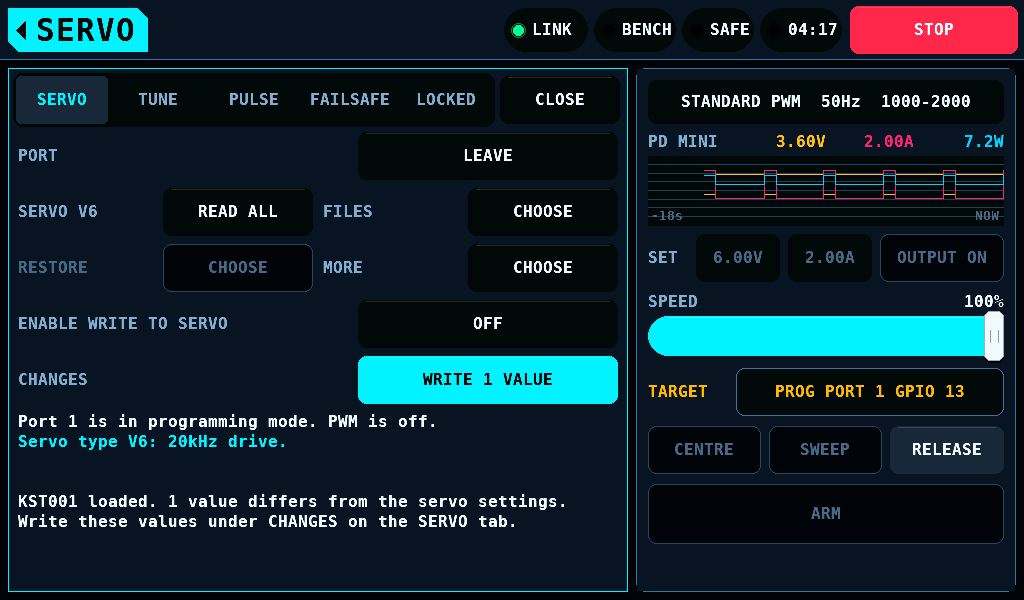Image resolution: width=1024 pixels, height=600 pixels.
Task: Grab the SPEED slider handle
Action: click(x=994, y=336)
